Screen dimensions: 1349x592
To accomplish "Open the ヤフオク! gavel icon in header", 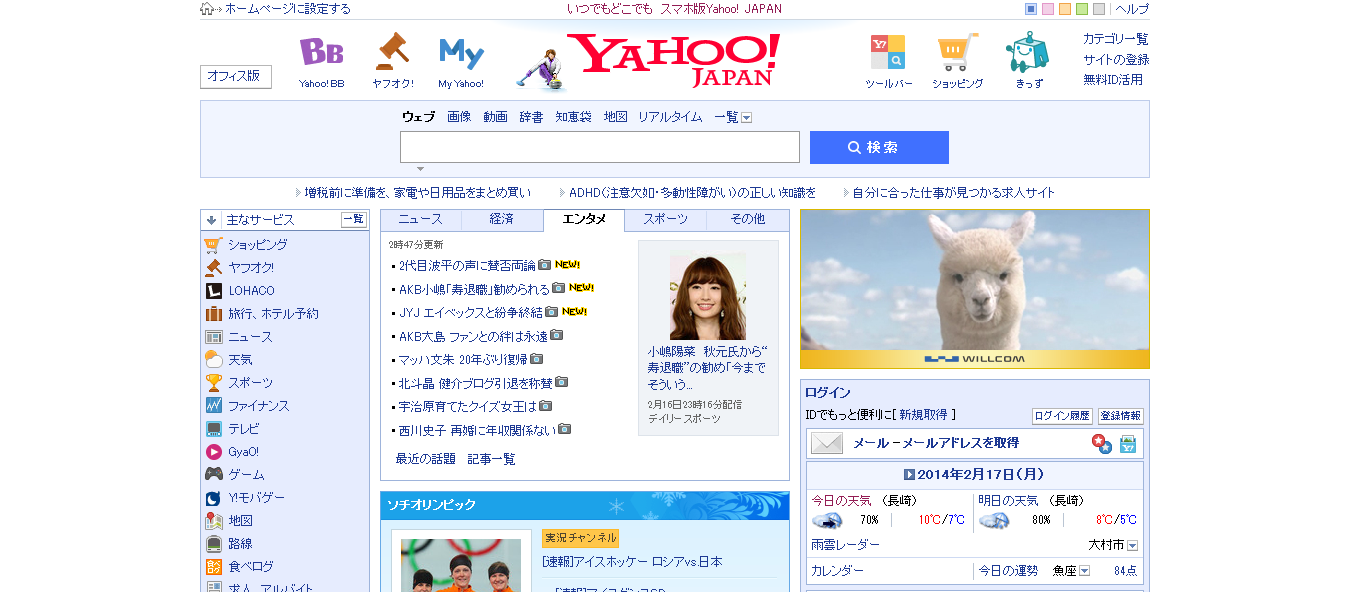I will pyautogui.click(x=392, y=52).
